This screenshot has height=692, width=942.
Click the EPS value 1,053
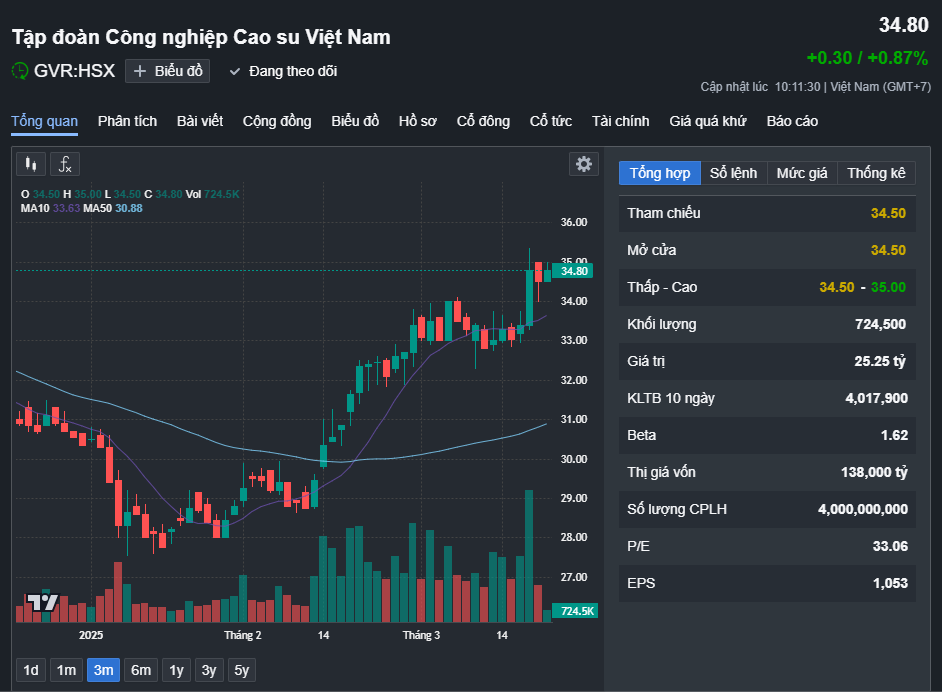click(890, 583)
